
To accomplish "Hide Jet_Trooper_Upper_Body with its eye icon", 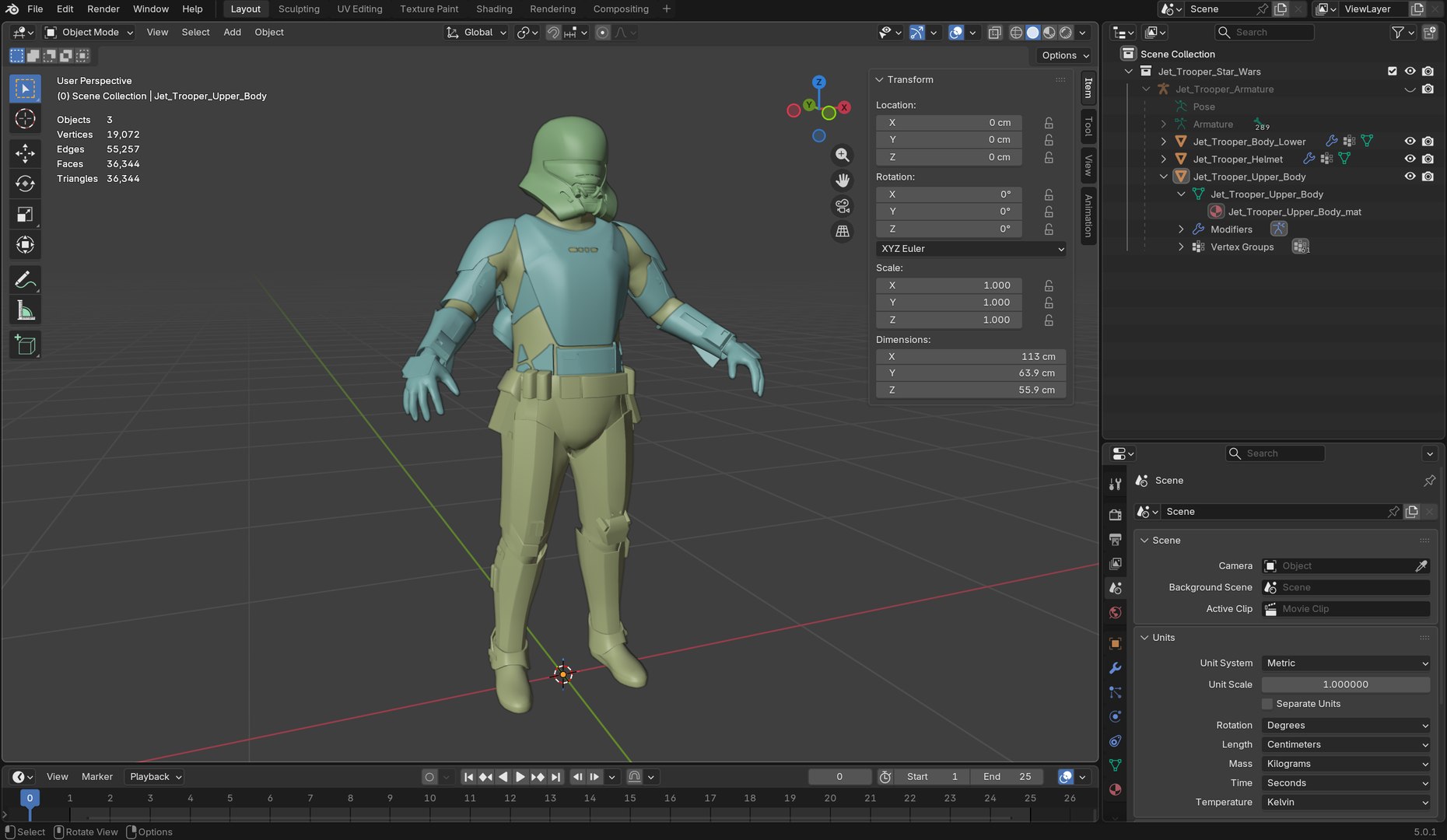I will [1410, 177].
